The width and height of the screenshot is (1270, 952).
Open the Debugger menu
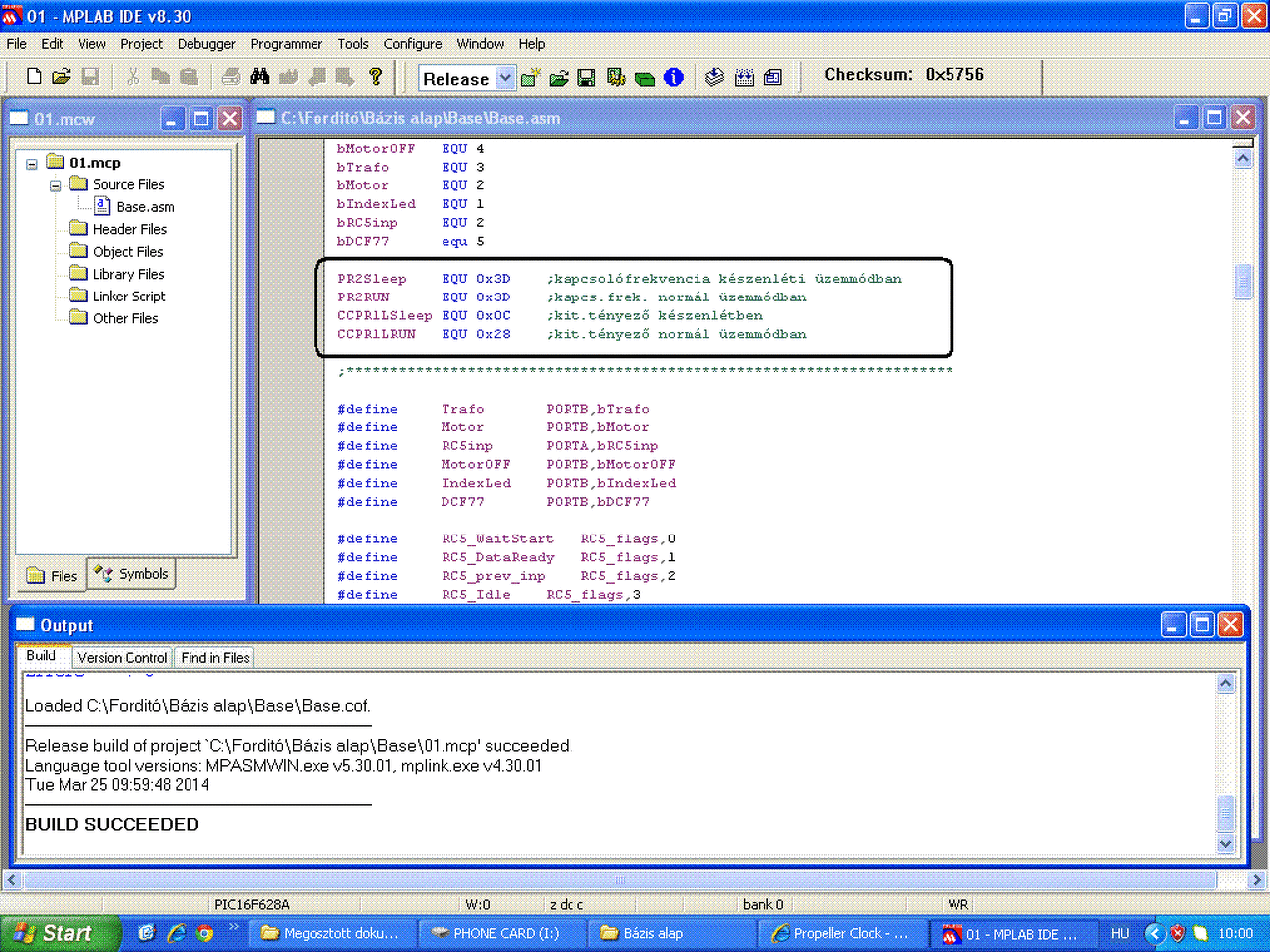point(206,44)
